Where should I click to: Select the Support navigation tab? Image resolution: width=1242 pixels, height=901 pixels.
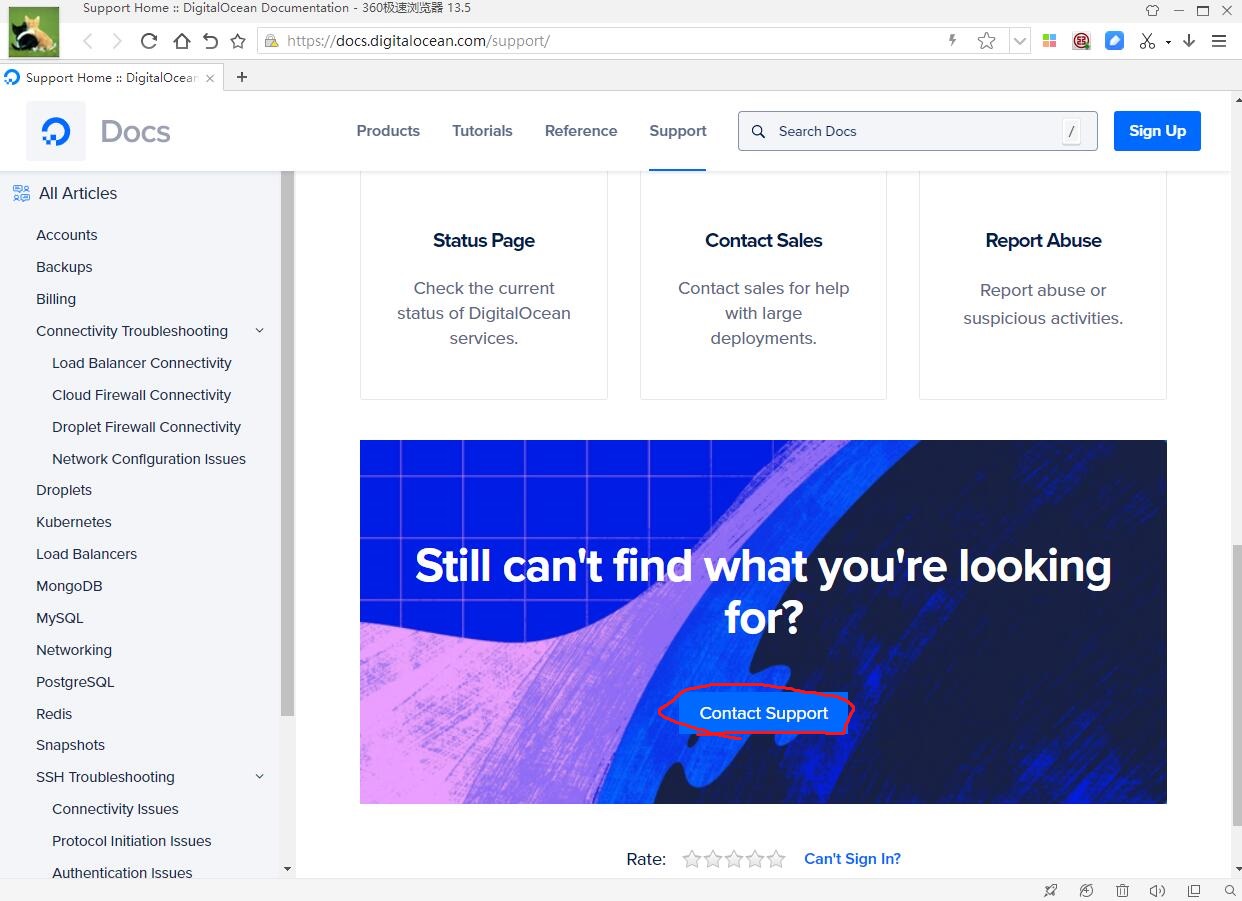(x=678, y=131)
